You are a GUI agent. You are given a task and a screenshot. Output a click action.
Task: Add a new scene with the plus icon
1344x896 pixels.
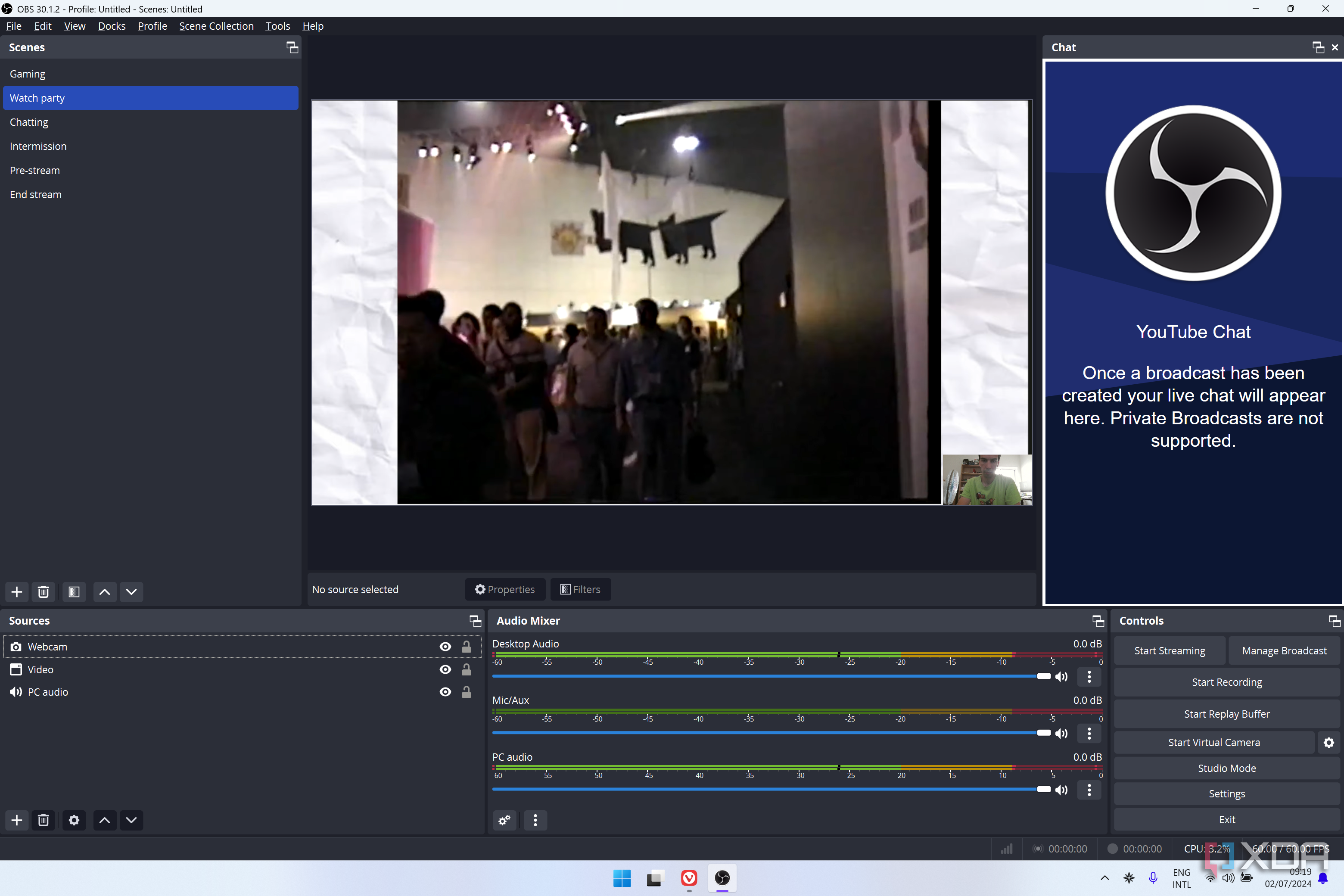(x=16, y=591)
